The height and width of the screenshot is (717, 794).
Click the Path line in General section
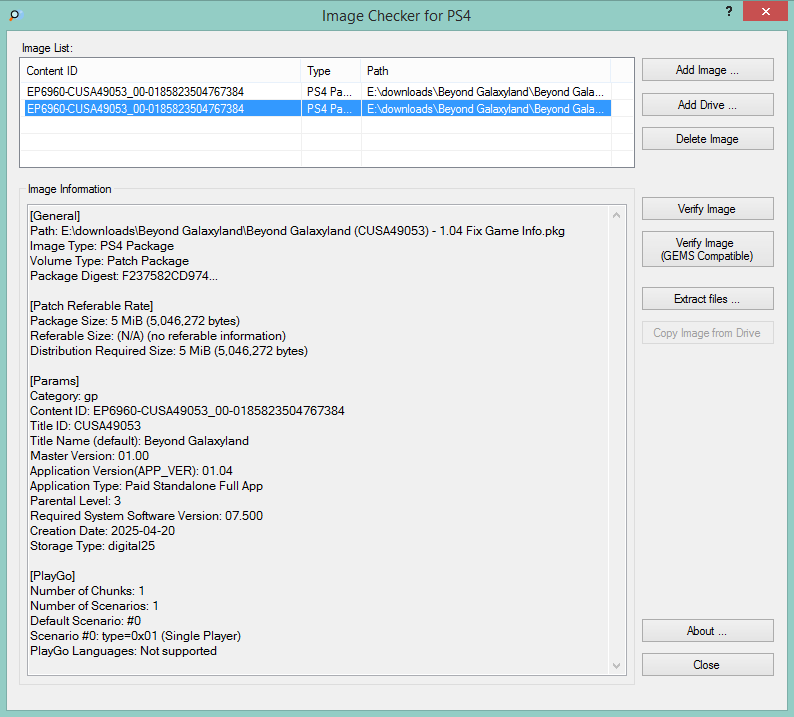click(x=297, y=231)
